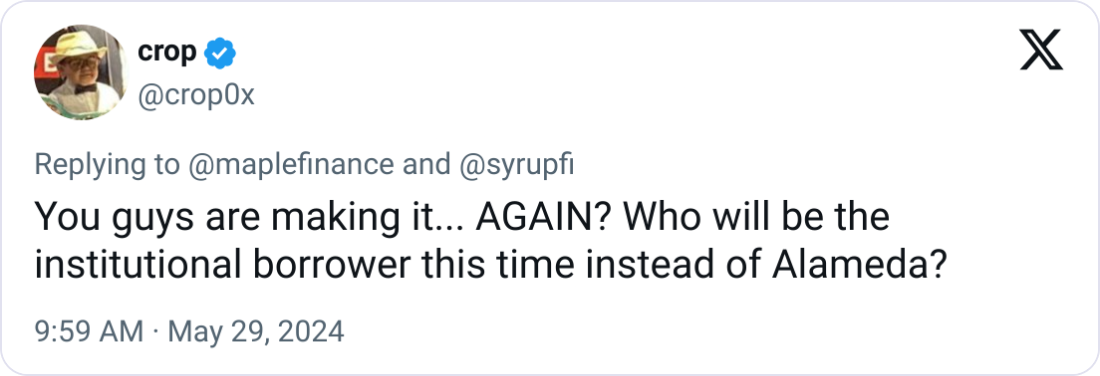Visit the @maplefinance mention
The image size is (1100, 376).
click(291, 164)
